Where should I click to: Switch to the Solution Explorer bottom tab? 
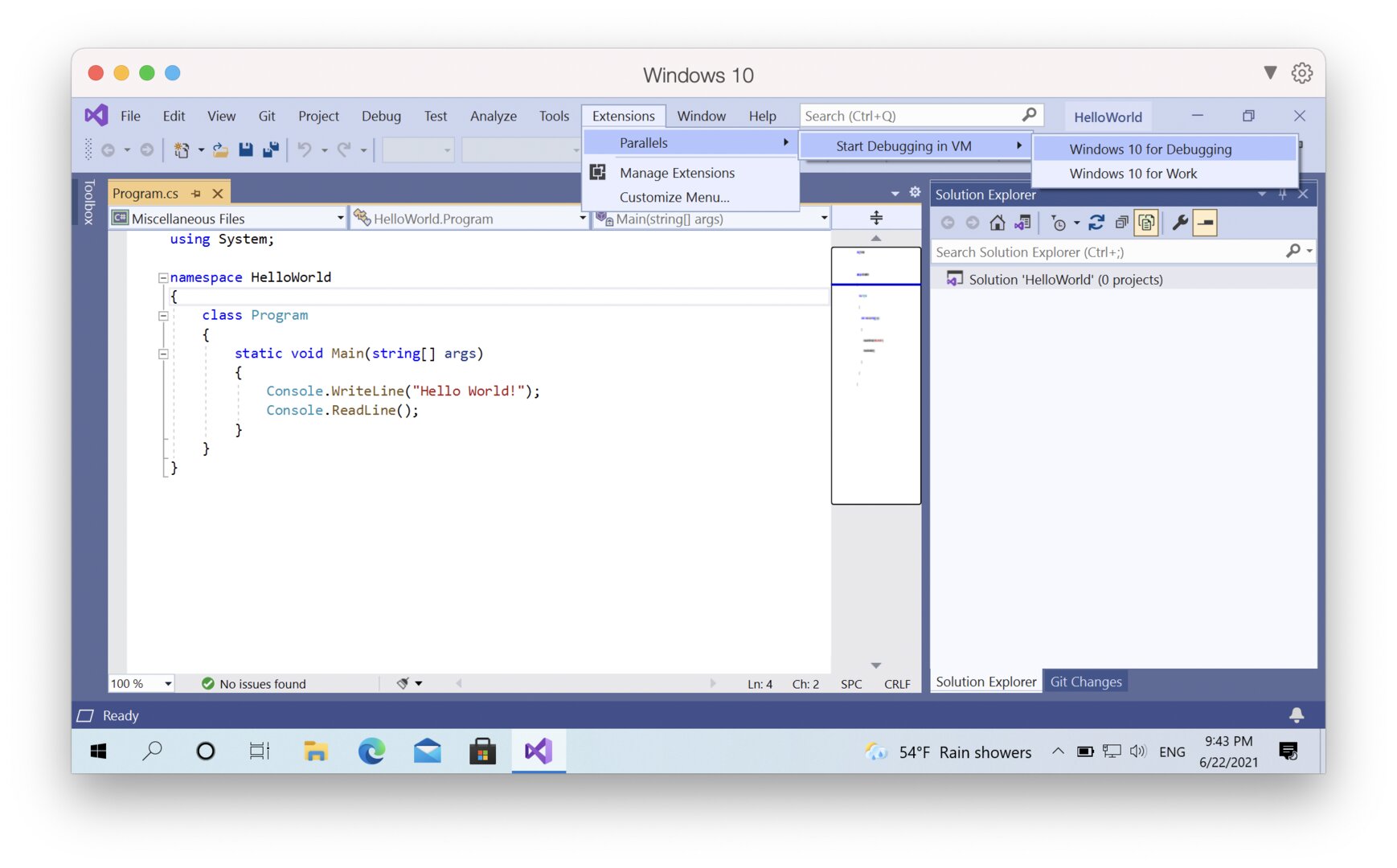(x=985, y=682)
